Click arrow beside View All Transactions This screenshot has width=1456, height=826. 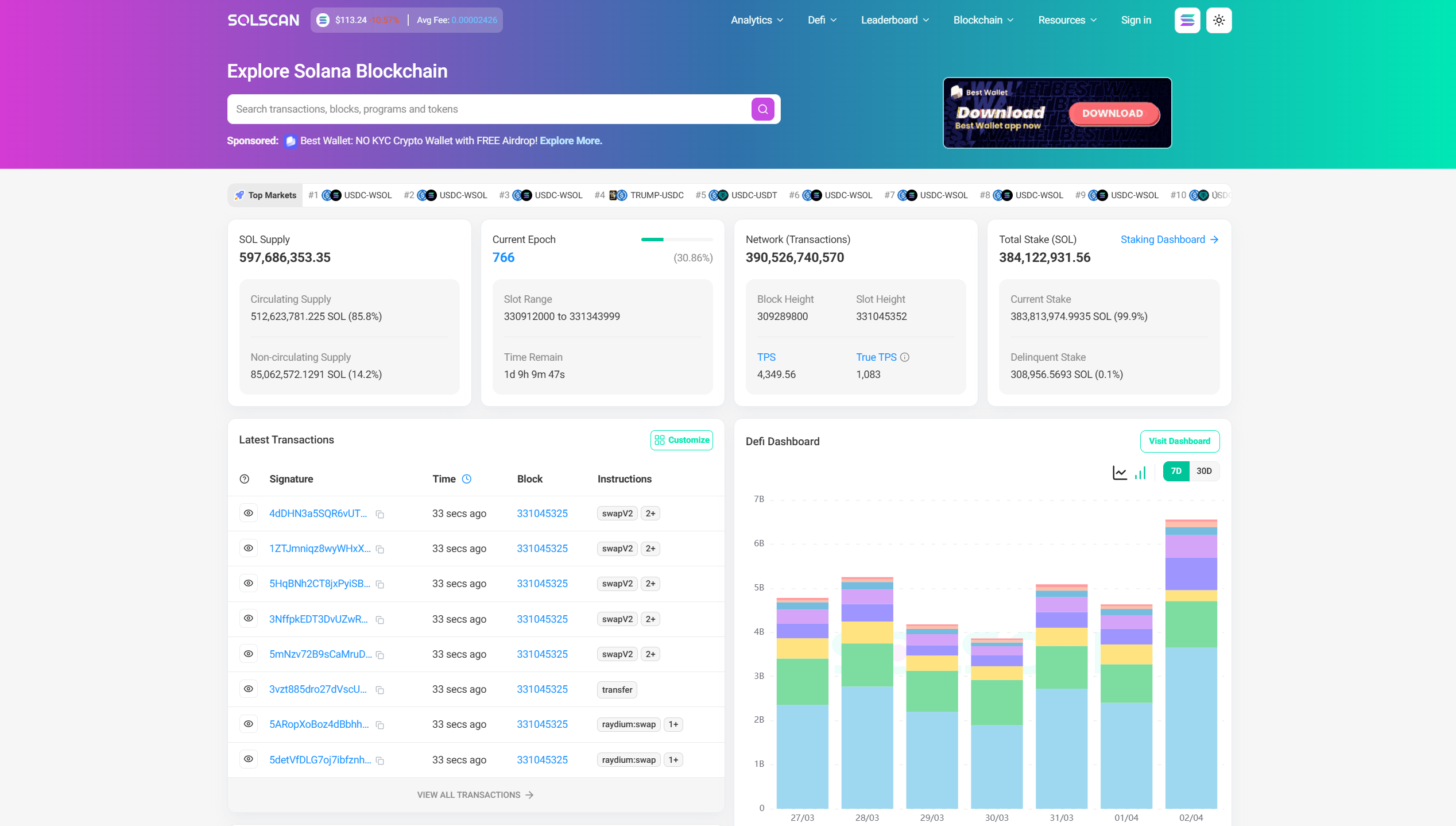tap(529, 795)
